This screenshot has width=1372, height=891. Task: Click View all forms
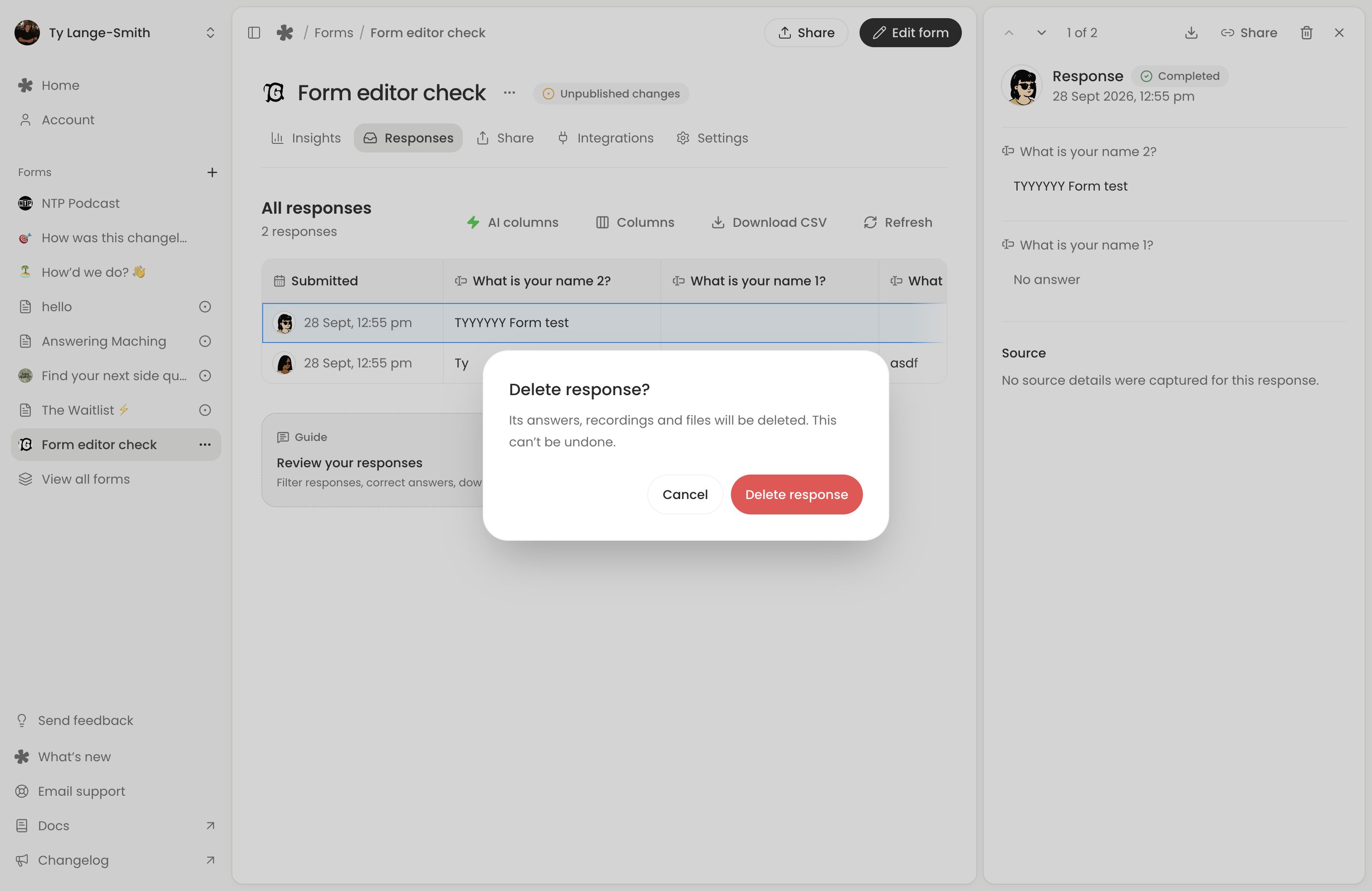click(x=115, y=479)
